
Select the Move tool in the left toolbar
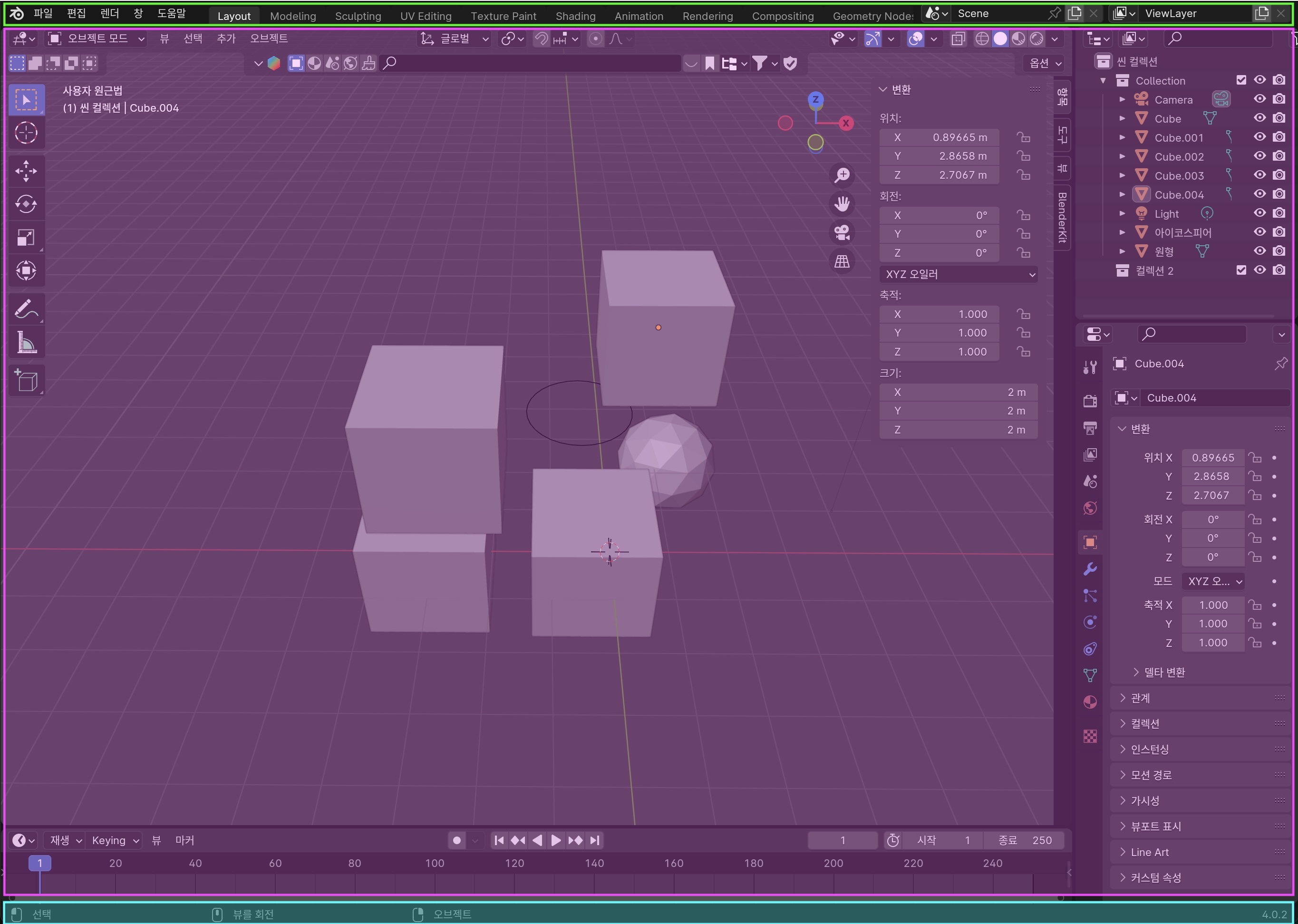pyautogui.click(x=26, y=171)
